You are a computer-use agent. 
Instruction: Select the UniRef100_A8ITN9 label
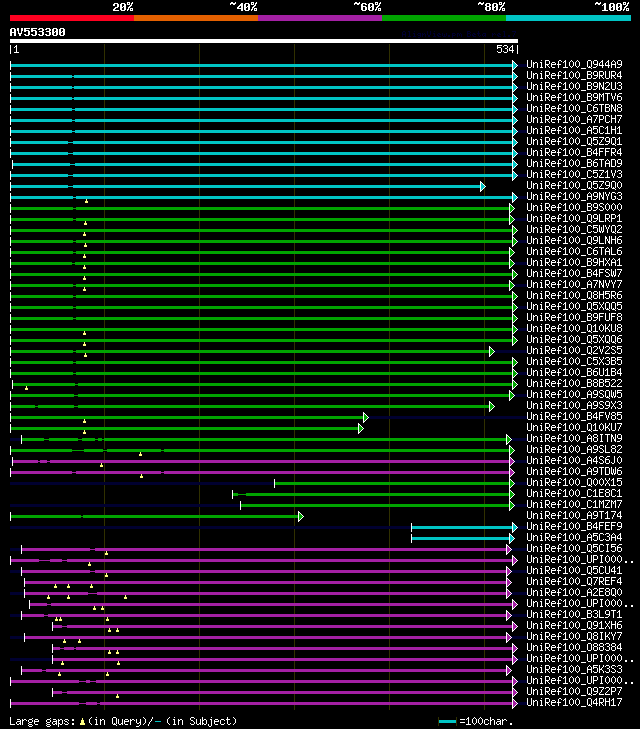tap(574, 438)
